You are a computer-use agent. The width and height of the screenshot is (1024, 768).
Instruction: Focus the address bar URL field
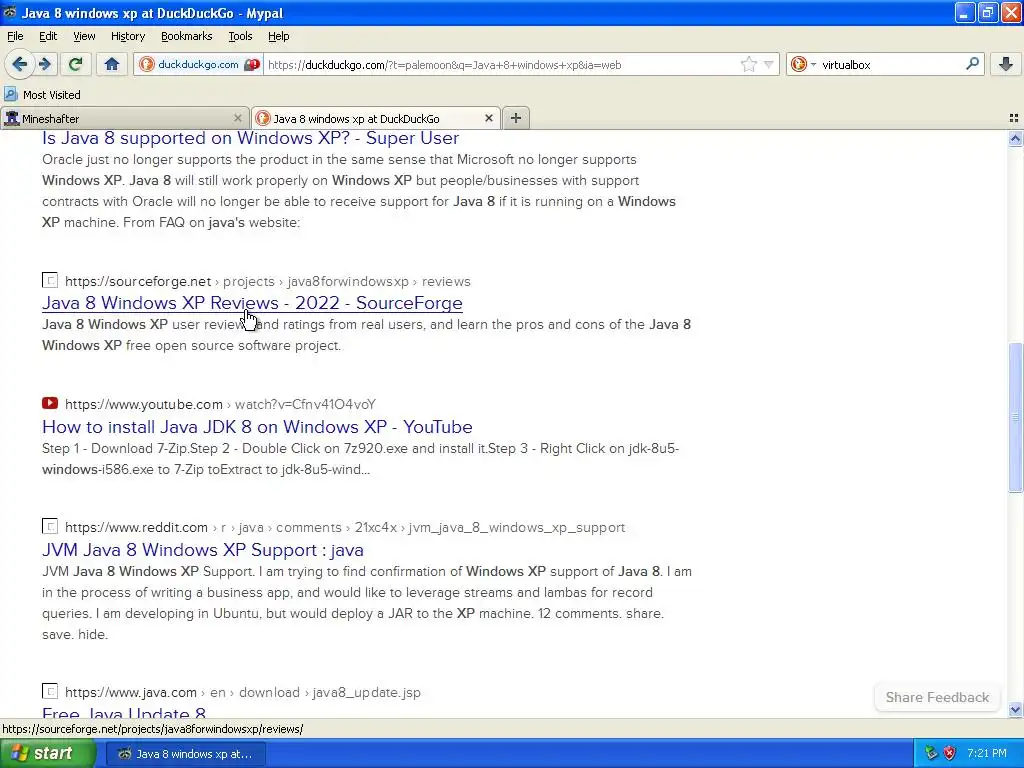(x=503, y=65)
